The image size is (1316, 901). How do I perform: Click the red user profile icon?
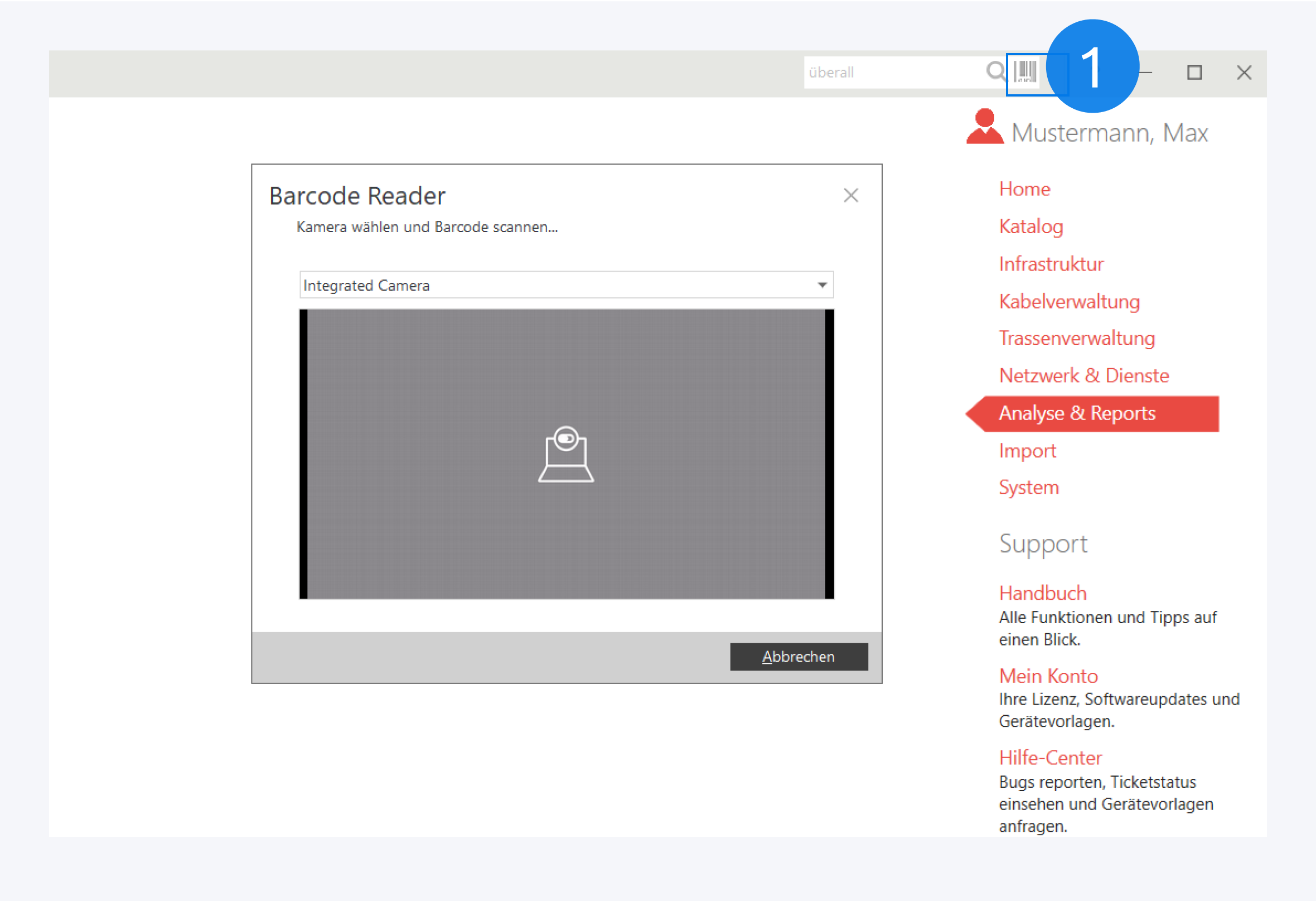(x=984, y=128)
